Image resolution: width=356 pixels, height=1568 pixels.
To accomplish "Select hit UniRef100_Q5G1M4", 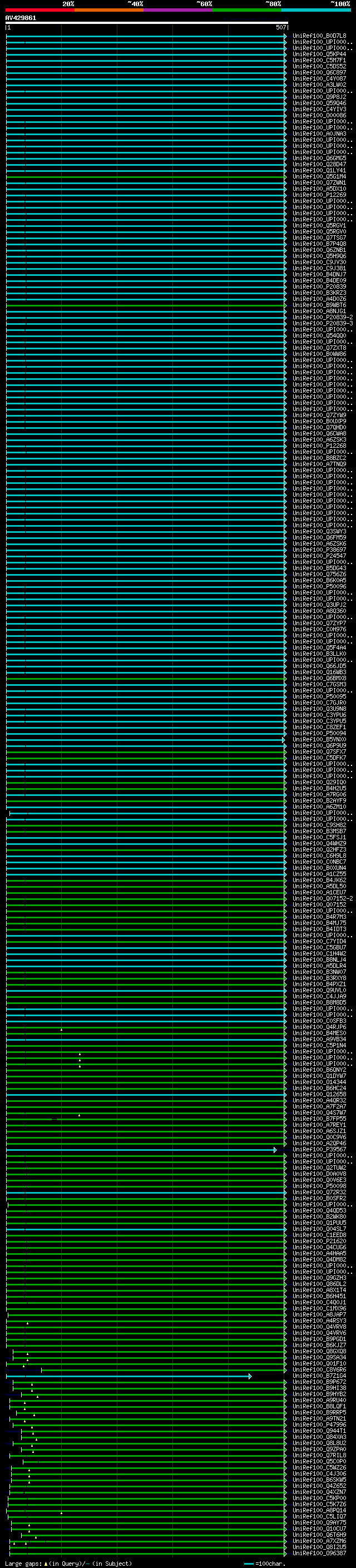I will 319,176.
